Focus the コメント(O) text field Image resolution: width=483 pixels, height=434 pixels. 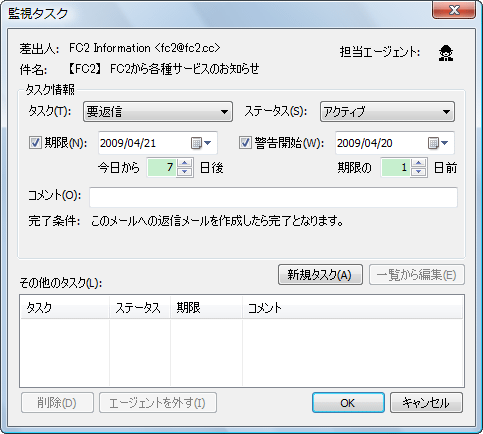273,197
